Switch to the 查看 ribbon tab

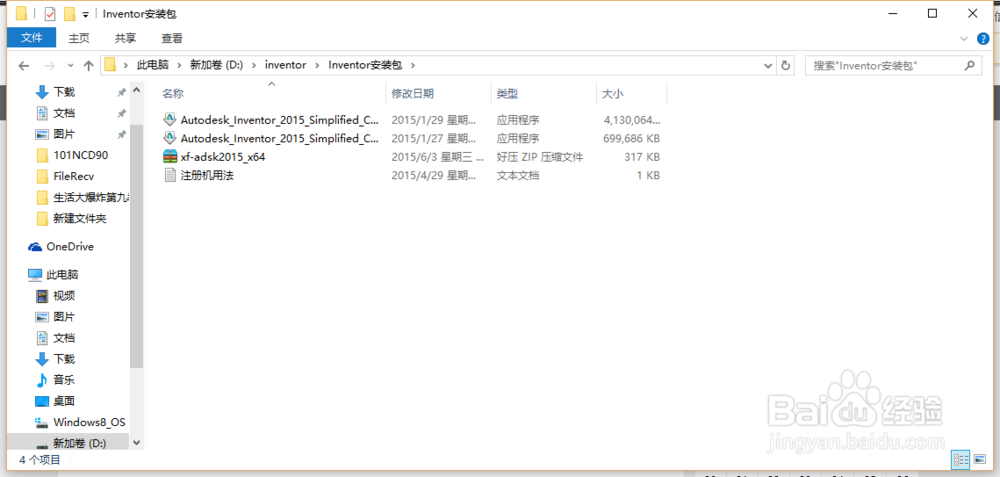(172, 38)
